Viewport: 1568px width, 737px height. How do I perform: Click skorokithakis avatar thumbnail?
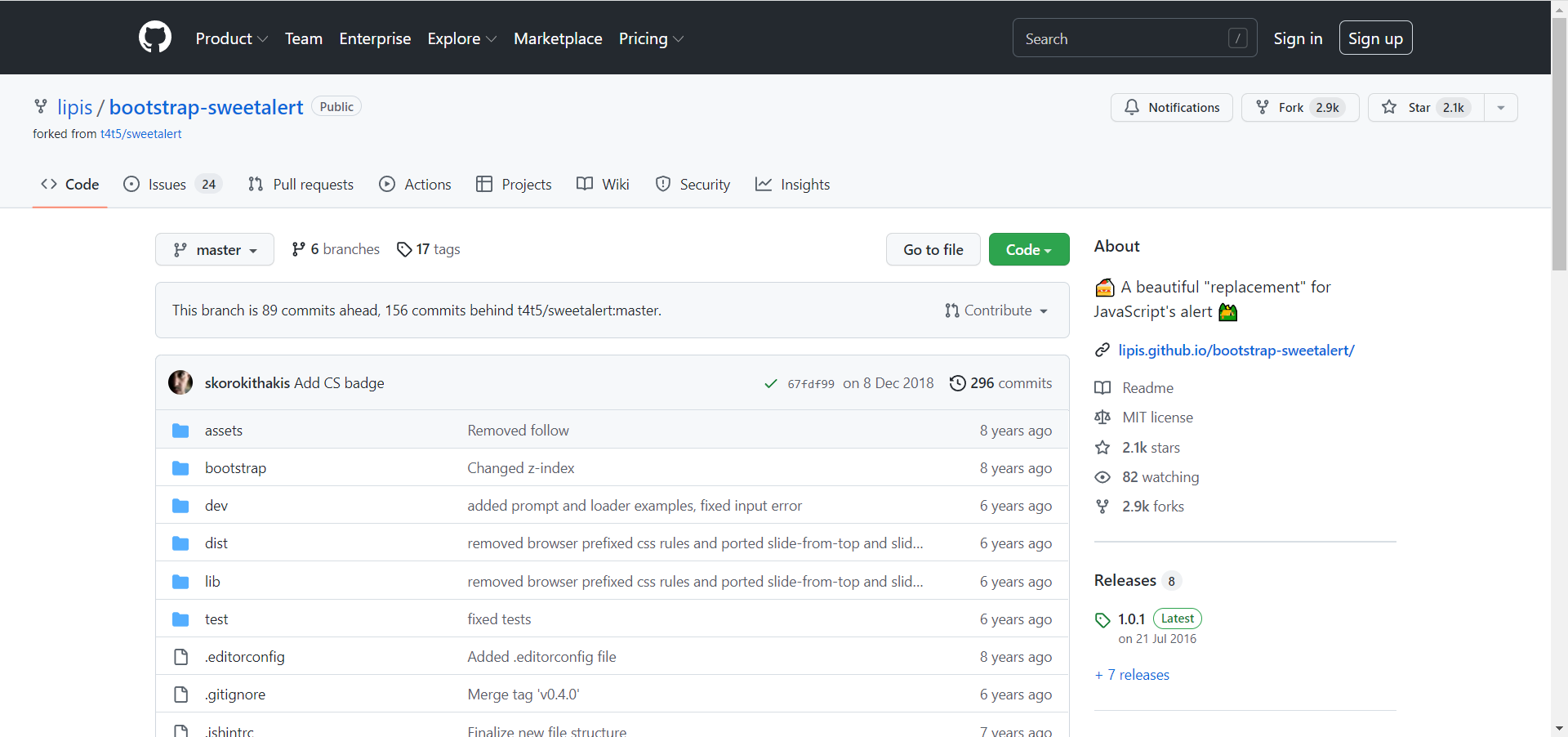coord(180,382)
